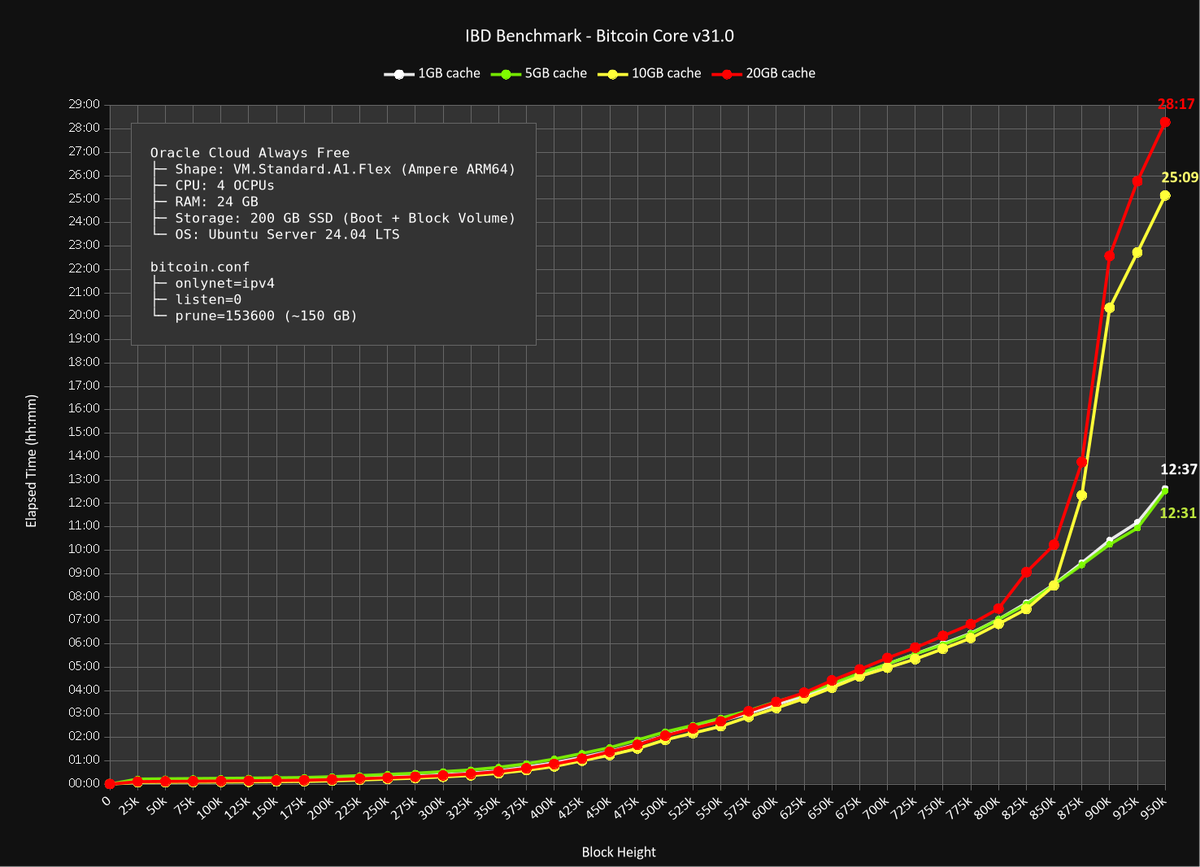The image size is (1200, 867).
Task: Click the chart title IBD Benchmark
Action: point(599,36)
